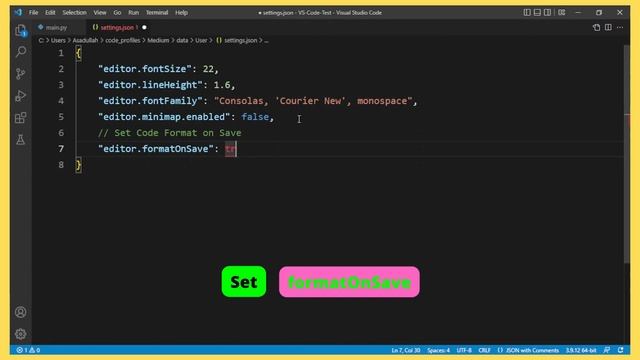Open the Go menu
This screenshot has height=360, width=640.
pos(117,13)
